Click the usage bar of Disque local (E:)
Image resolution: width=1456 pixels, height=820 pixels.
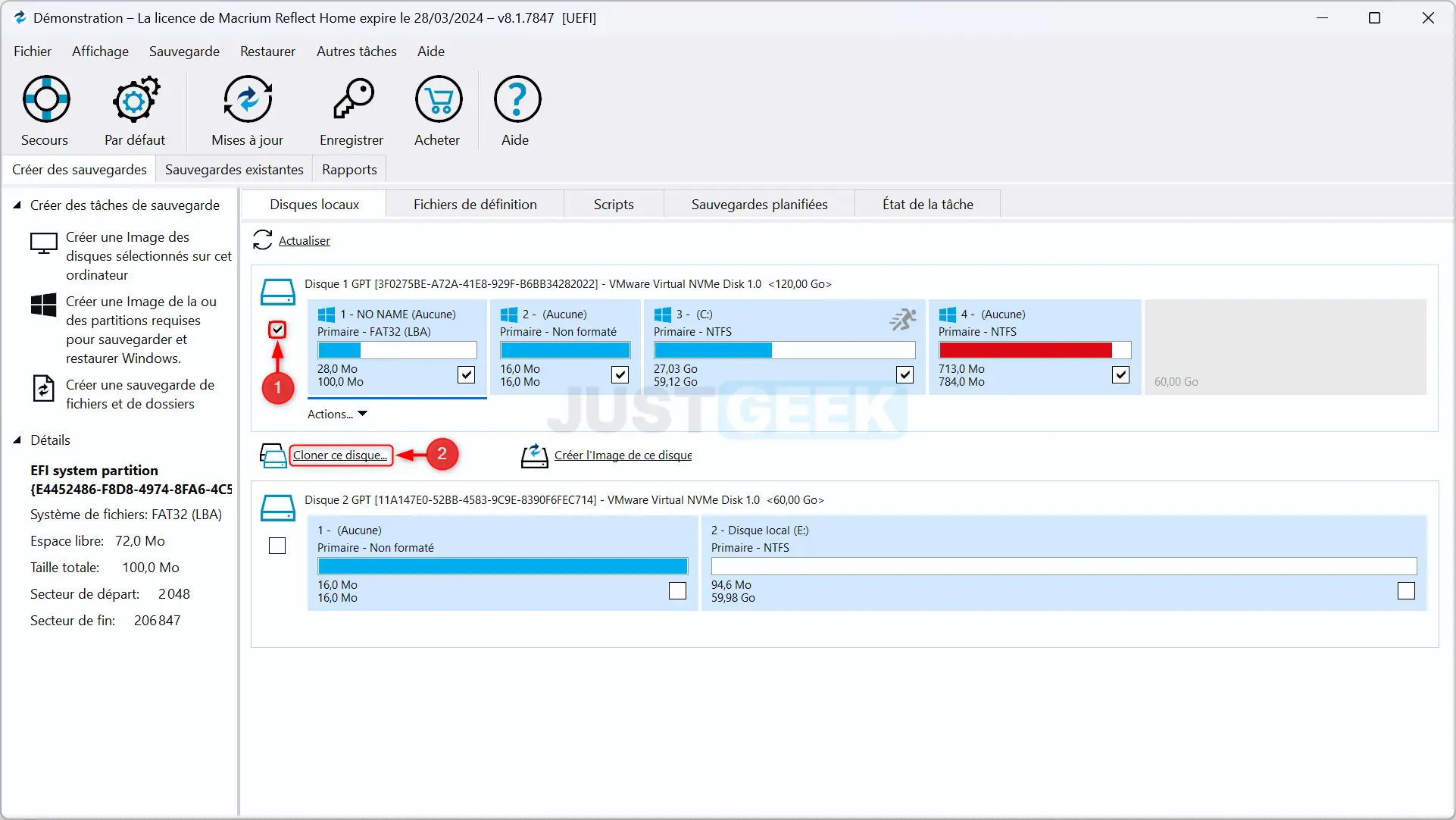[x=1064, y=566]
